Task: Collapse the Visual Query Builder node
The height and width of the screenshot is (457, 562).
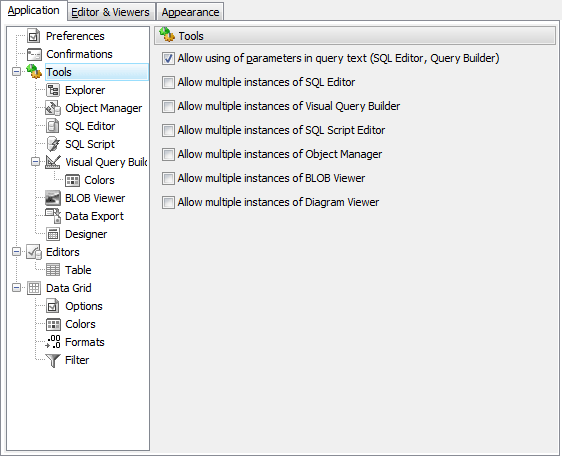Action: point(35,162)
